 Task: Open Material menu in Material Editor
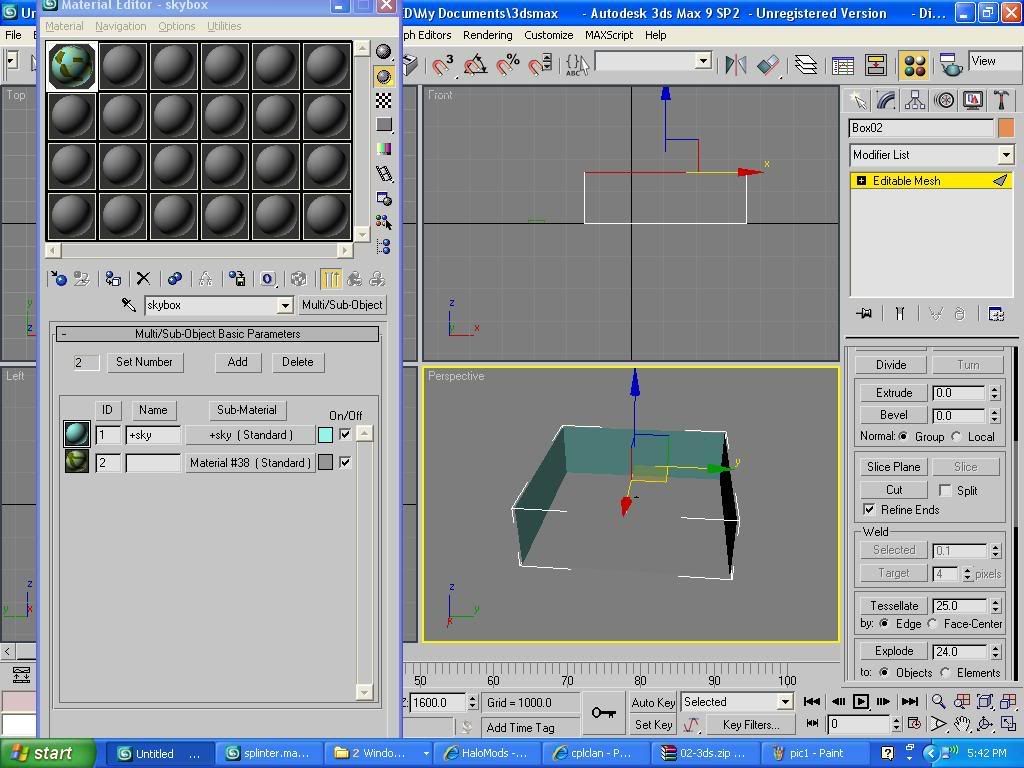64,26
